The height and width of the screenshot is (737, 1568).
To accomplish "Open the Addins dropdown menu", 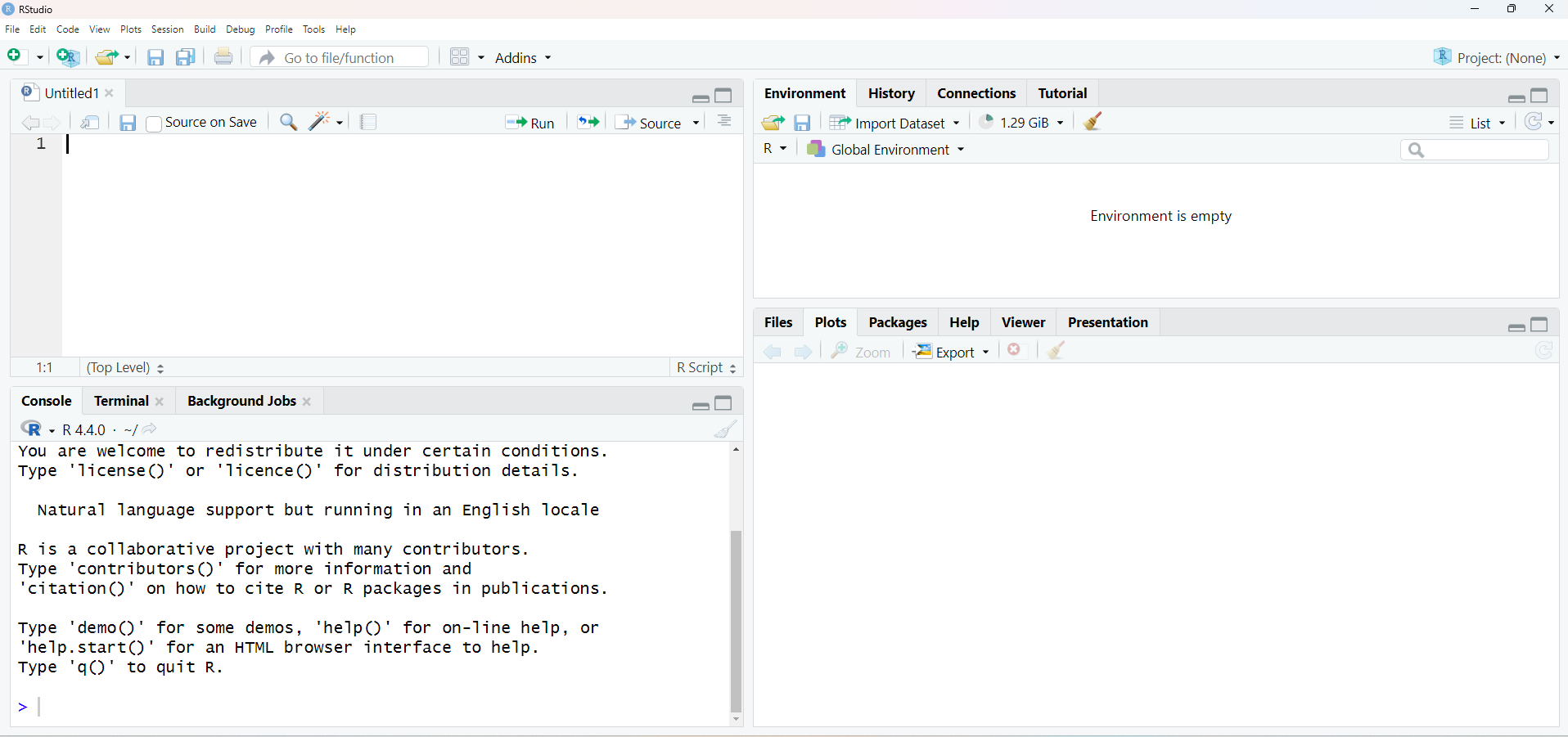I will tap(523, 58).
